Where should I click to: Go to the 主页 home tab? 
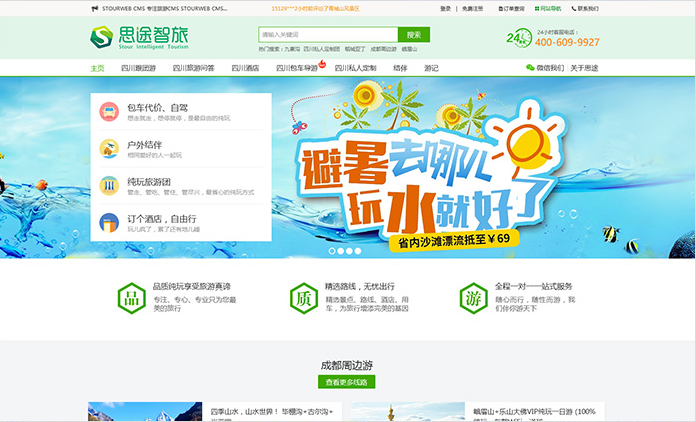tap(97, 68)
